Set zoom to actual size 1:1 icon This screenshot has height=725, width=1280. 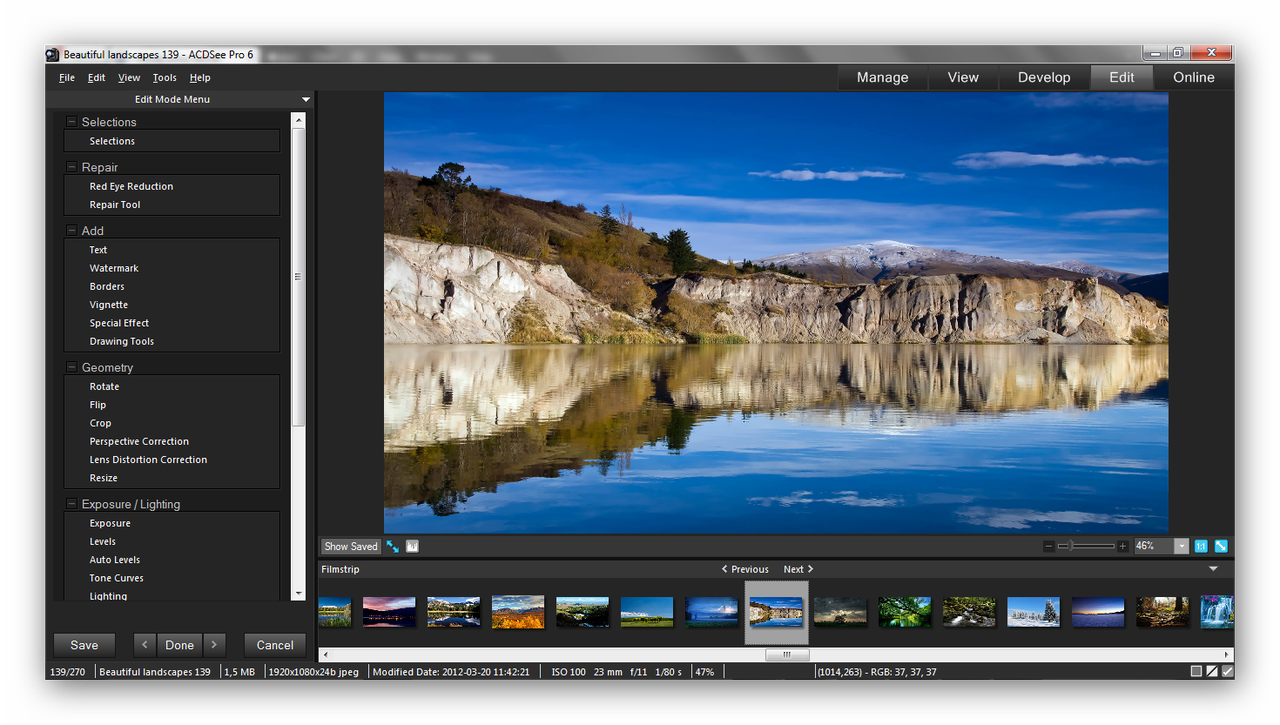[x=1201, y=546]
